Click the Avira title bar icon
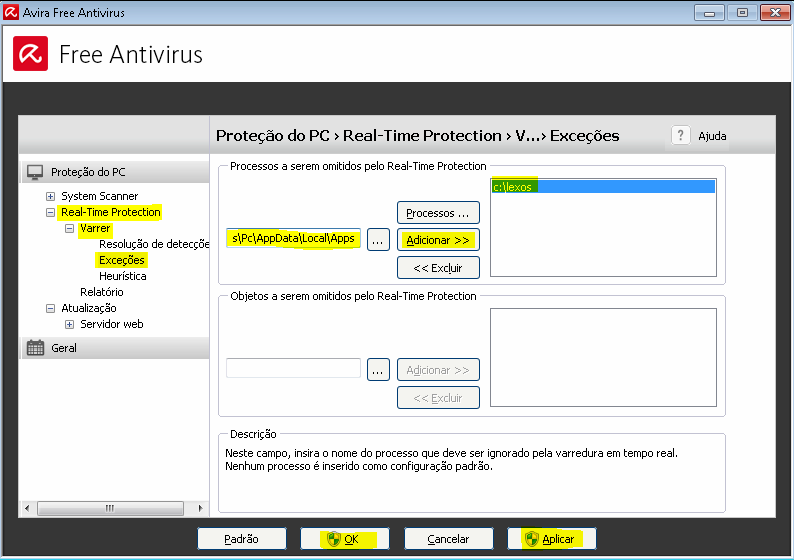794x560 pixels. [x=11, y=12]
